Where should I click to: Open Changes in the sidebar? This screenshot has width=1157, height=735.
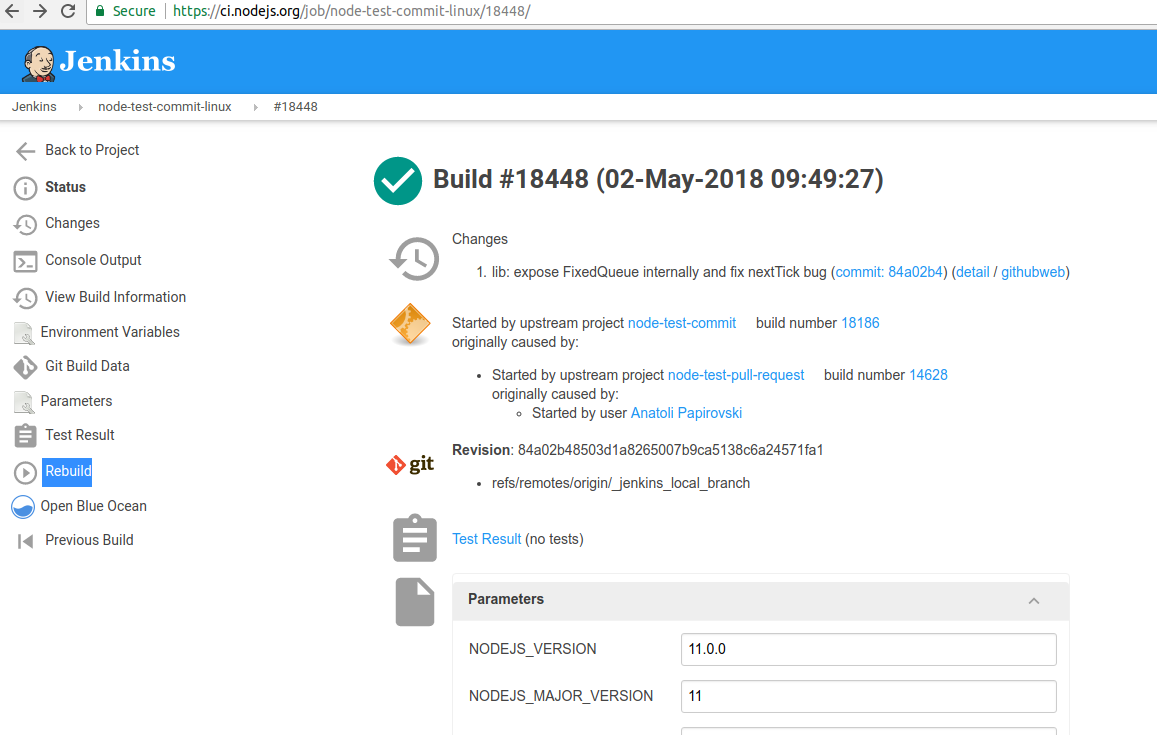pos(72,224)
